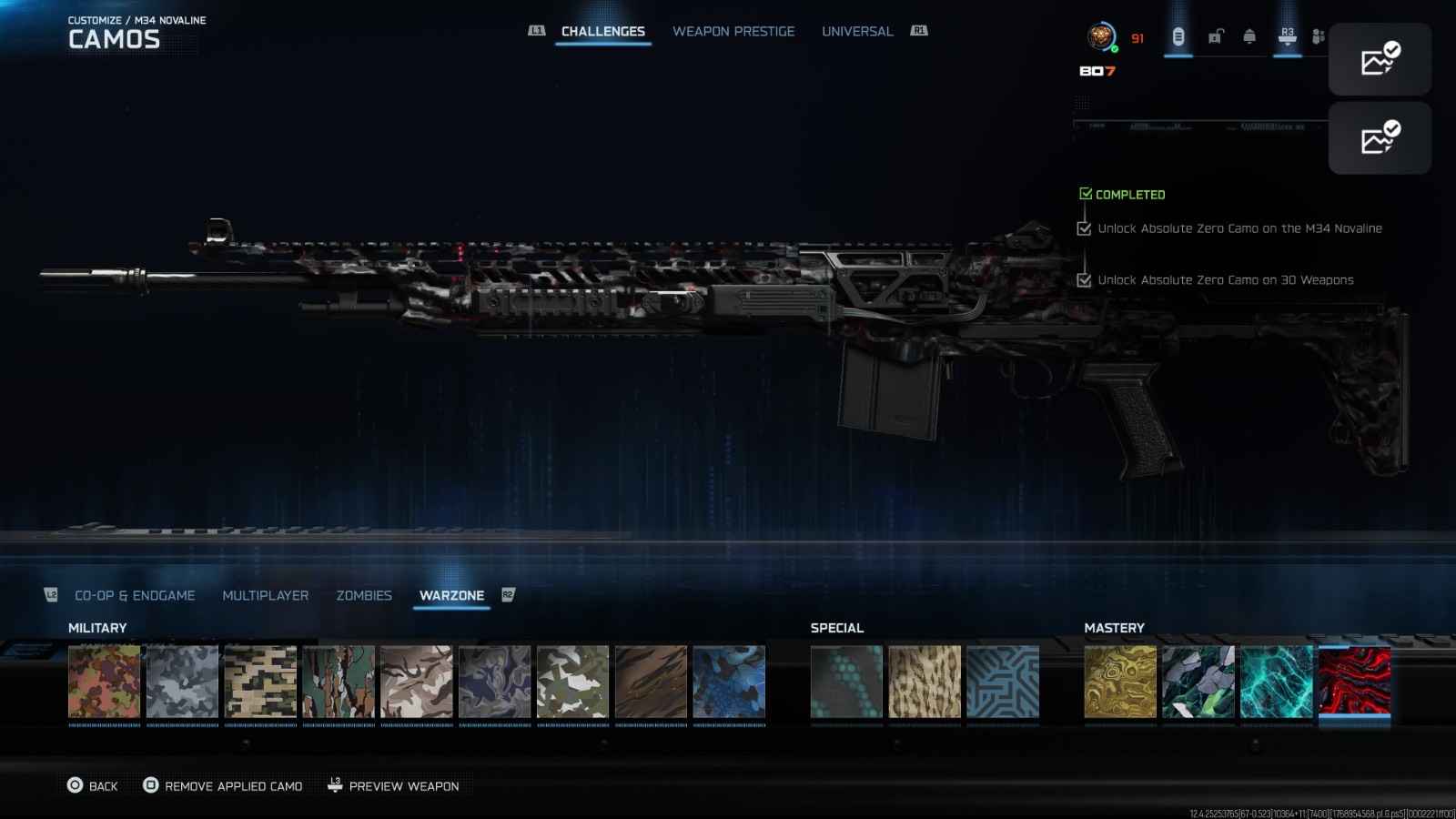This screenshot has width=1456, height=819.
Task: Click Preview Weapon
Action: click(404, 786)
